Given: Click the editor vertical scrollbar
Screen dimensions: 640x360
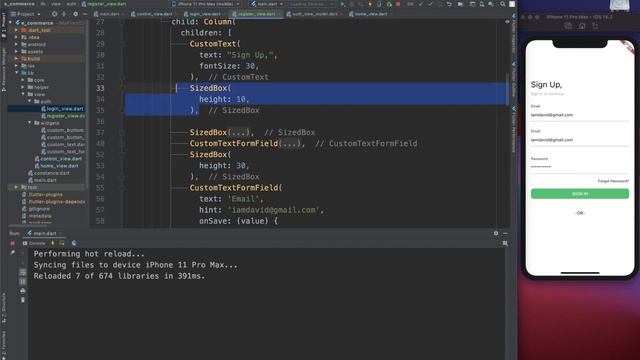Looking at the screenshot, I should tap(508, 88).
